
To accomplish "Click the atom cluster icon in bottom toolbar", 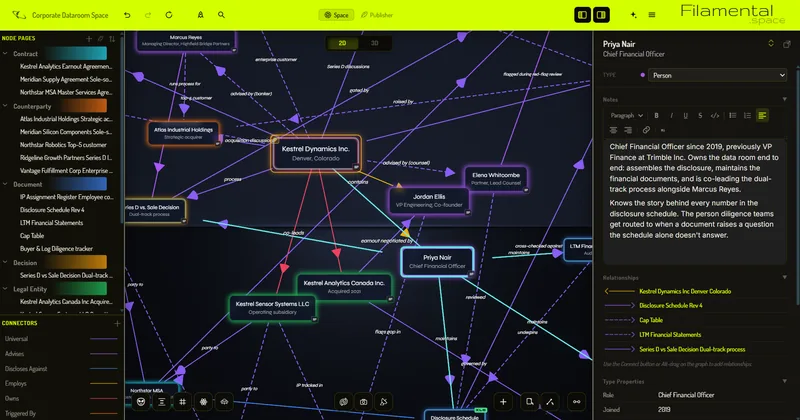I will [204, 402].
